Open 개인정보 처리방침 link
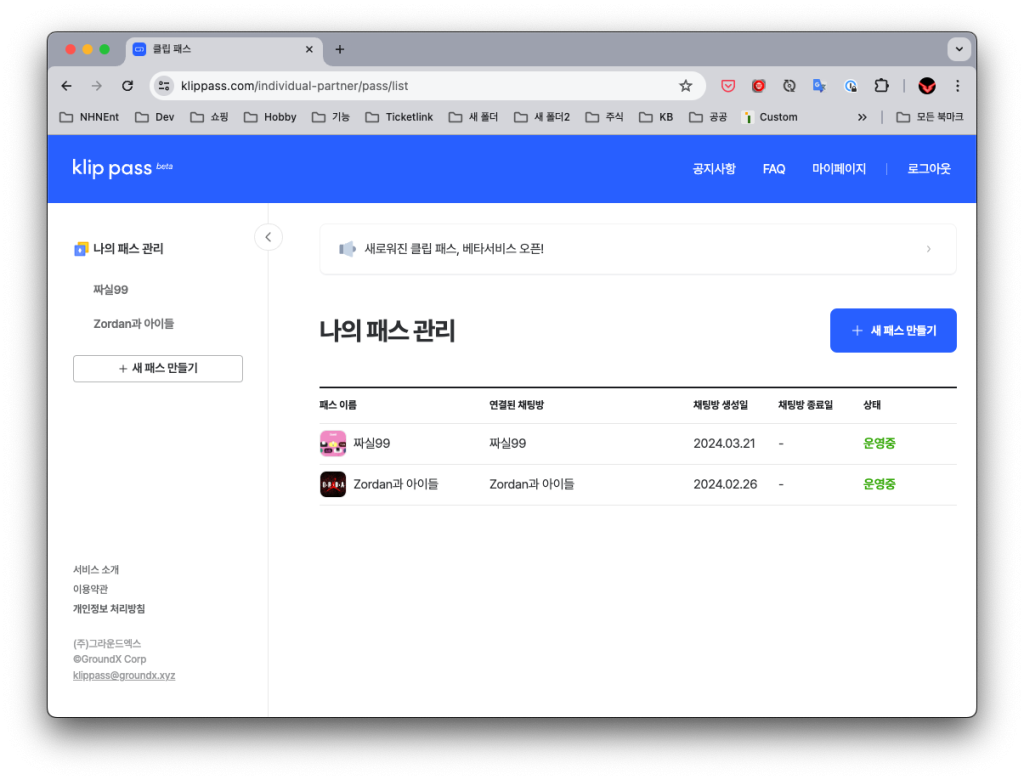The width and height of the screenshot is (1024, 780). coord(108,609)
